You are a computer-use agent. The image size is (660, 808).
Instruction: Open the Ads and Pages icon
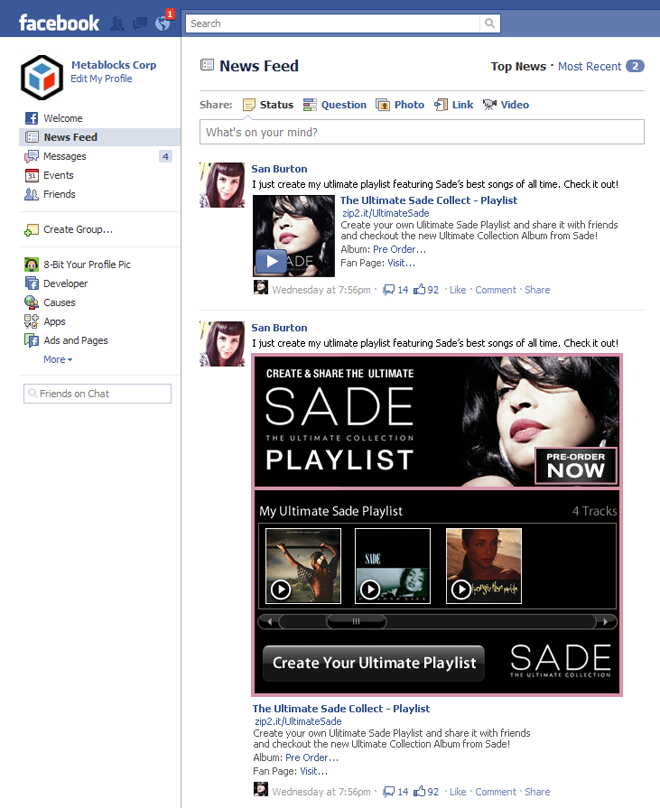(31, 341)
